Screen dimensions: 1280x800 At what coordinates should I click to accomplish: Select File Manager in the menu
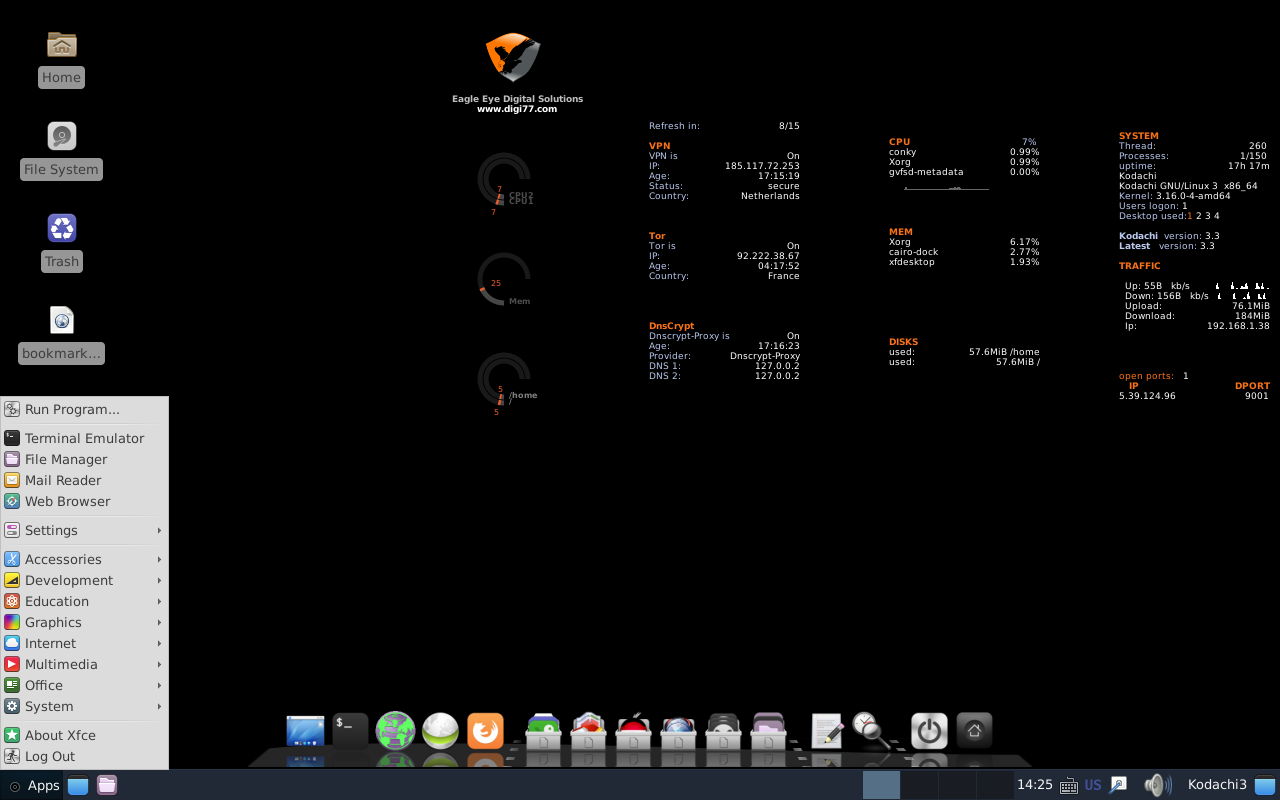pos(84,459)
